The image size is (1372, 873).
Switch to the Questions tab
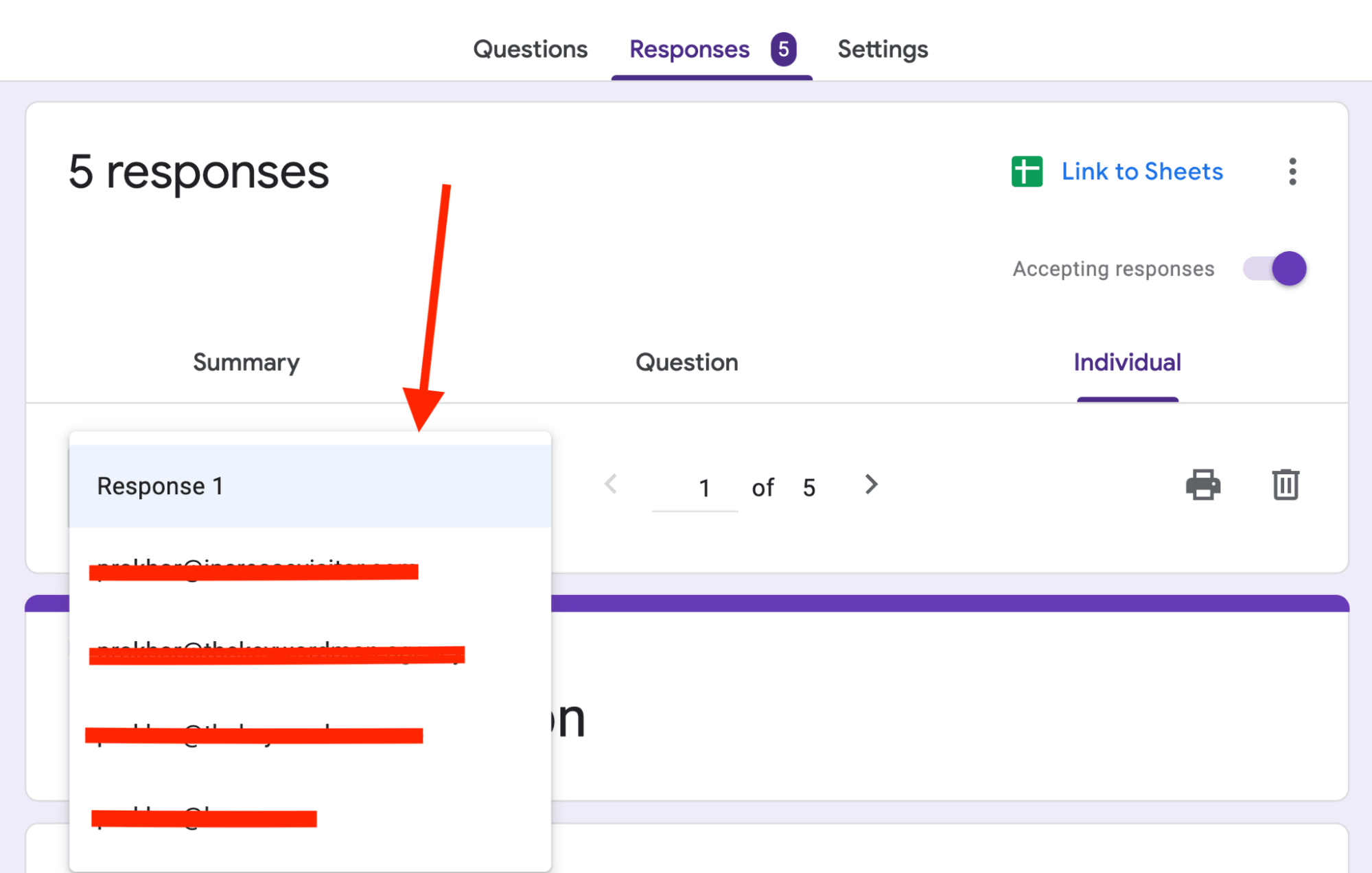pos(530,49)
